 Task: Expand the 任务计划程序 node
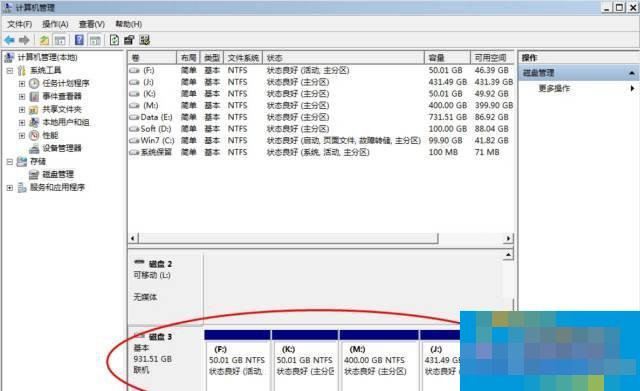[22, 84]
